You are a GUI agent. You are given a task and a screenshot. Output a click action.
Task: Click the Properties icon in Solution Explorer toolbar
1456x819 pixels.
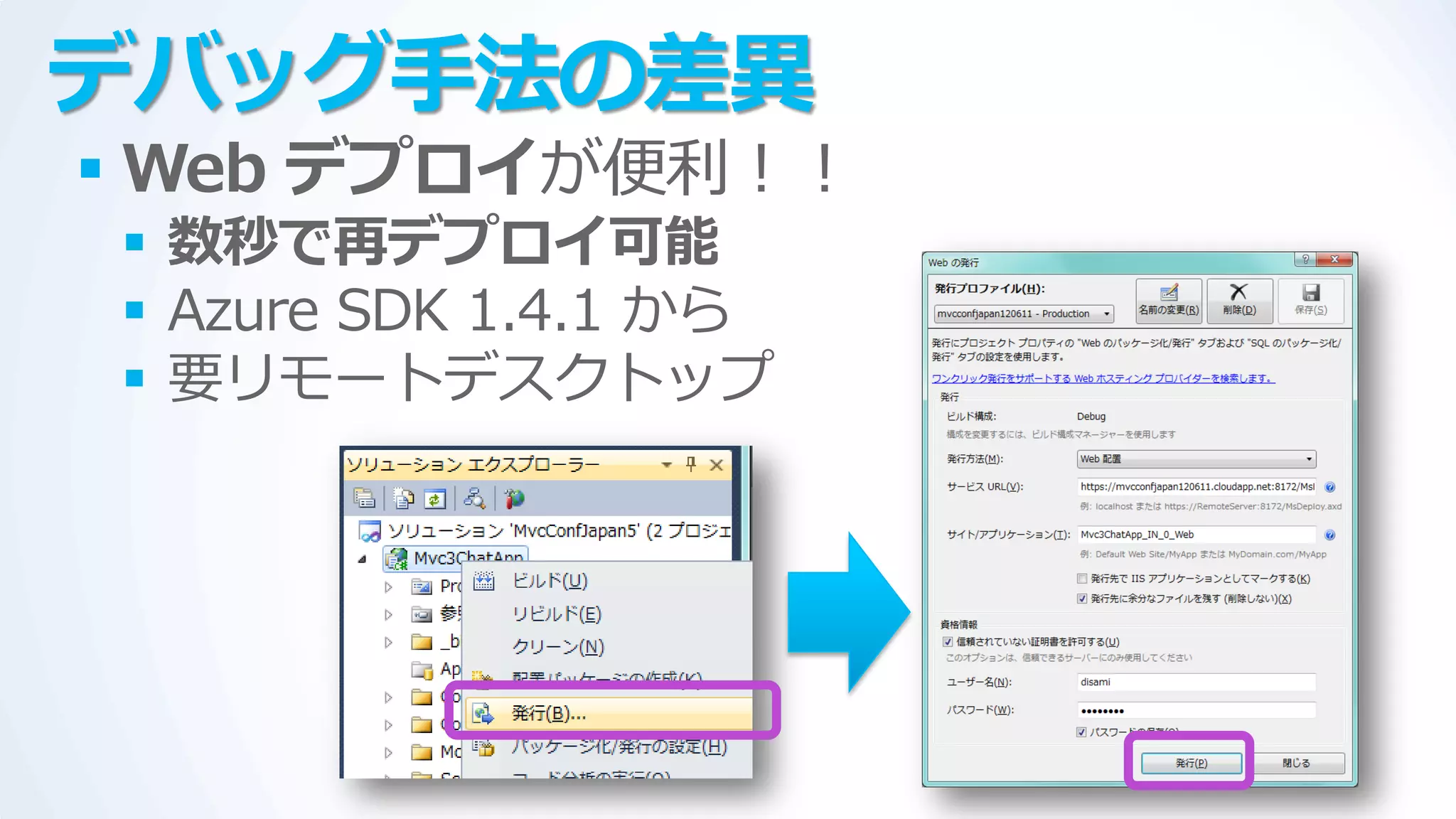tap(365, 498)
